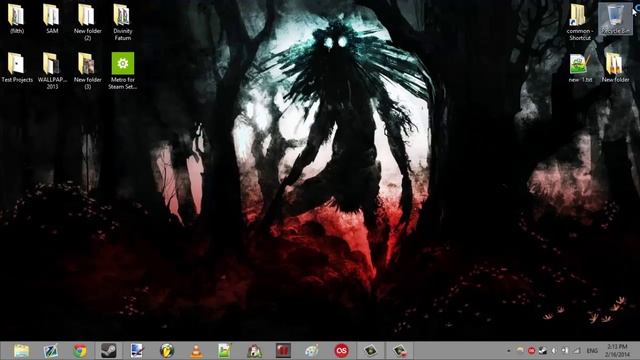Screen dimensions: 640x360
Task: Click the first tray icon after the arrow
Action: (520, 351)
